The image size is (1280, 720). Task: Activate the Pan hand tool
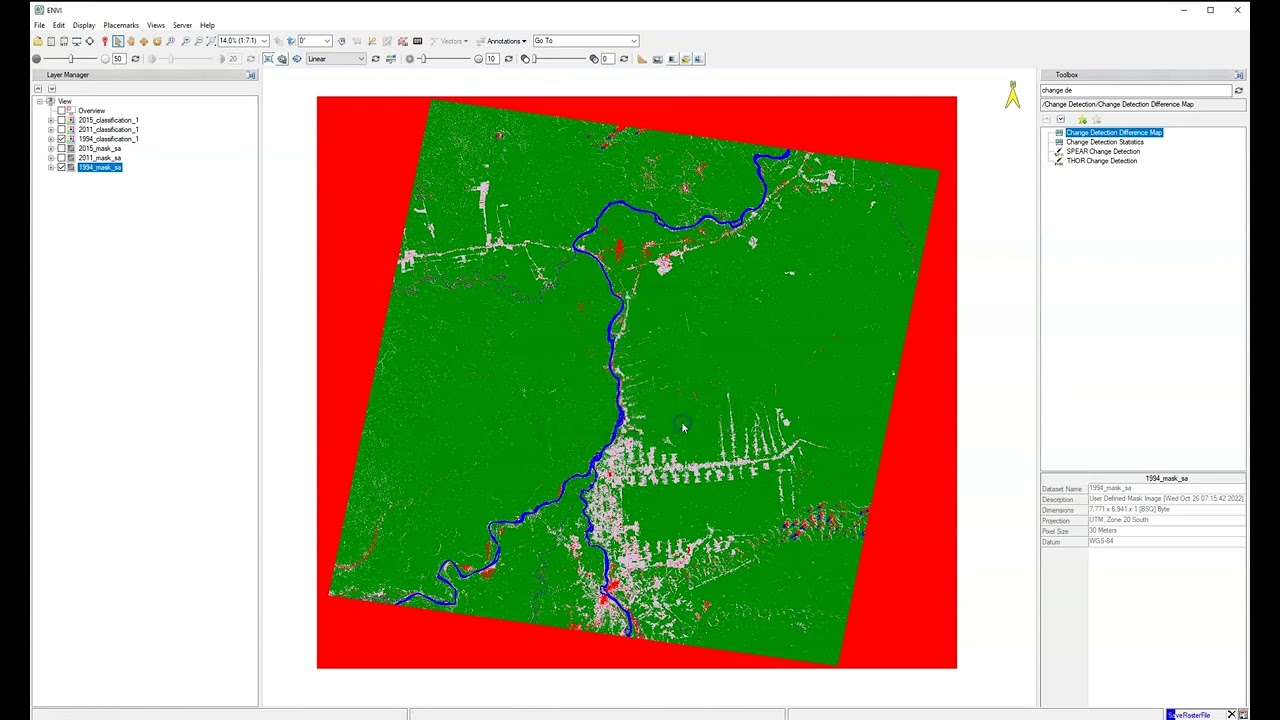tap(131, 41)
